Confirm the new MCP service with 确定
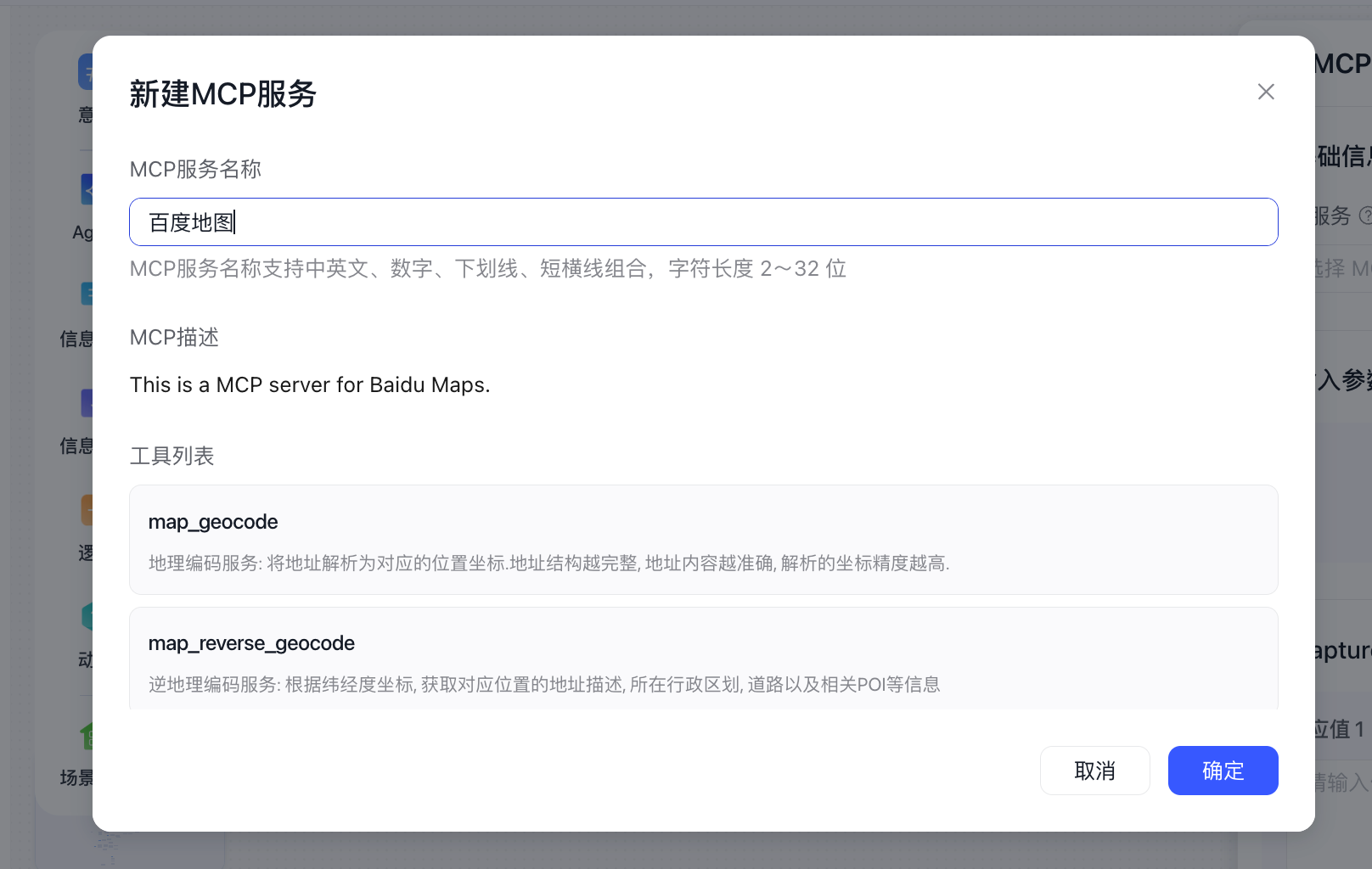Image resolution: width=1372 pixels, height=869 pixels. pyautogui.click(x=1223, y=771)
